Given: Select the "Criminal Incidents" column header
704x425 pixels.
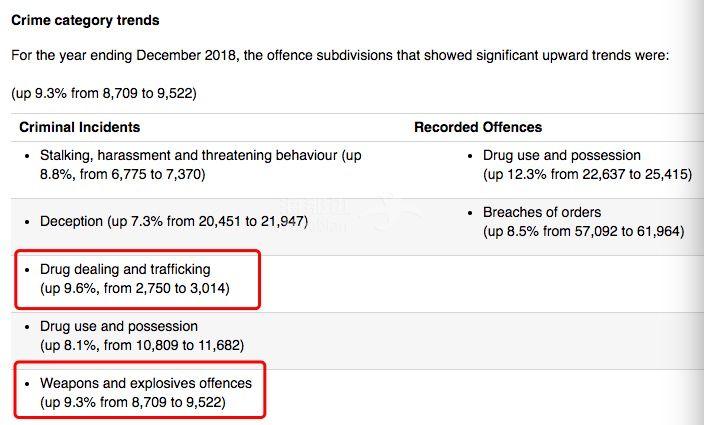Looking at the screenshot, I should [80, 127].
